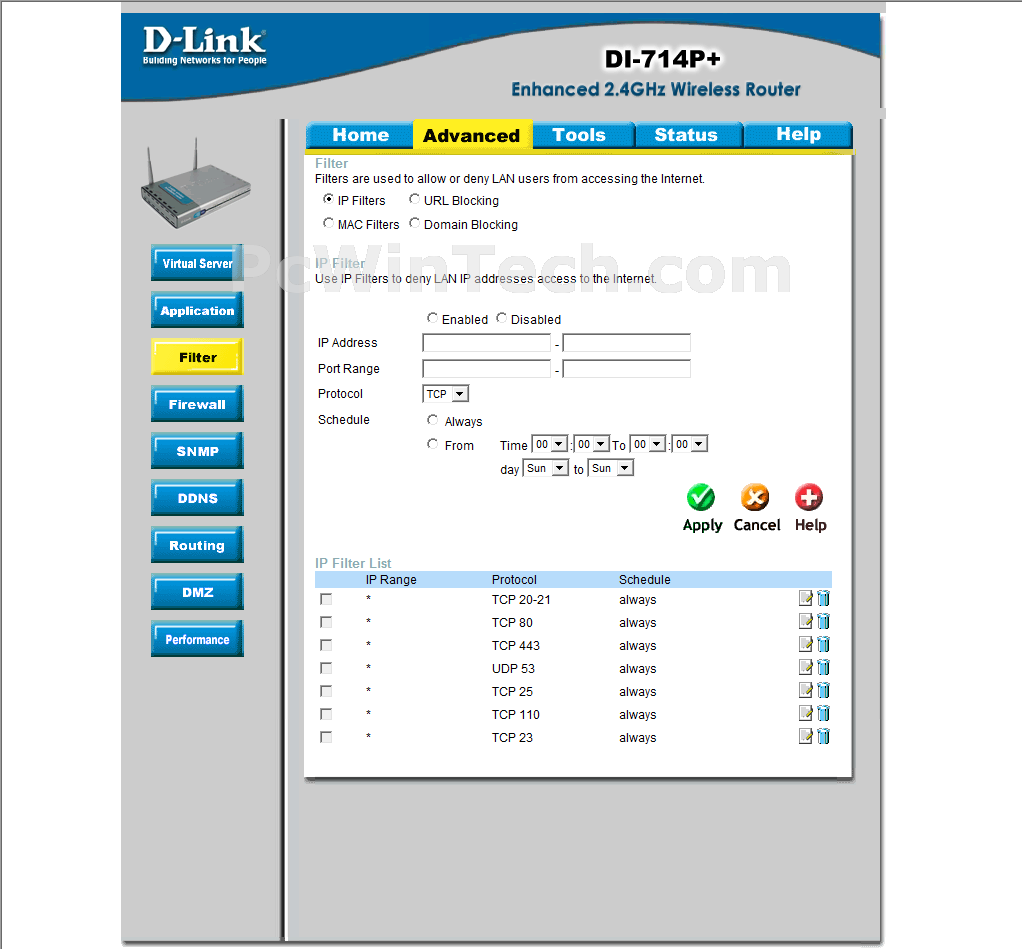Open the start minute time dropdown

(592, 444)
